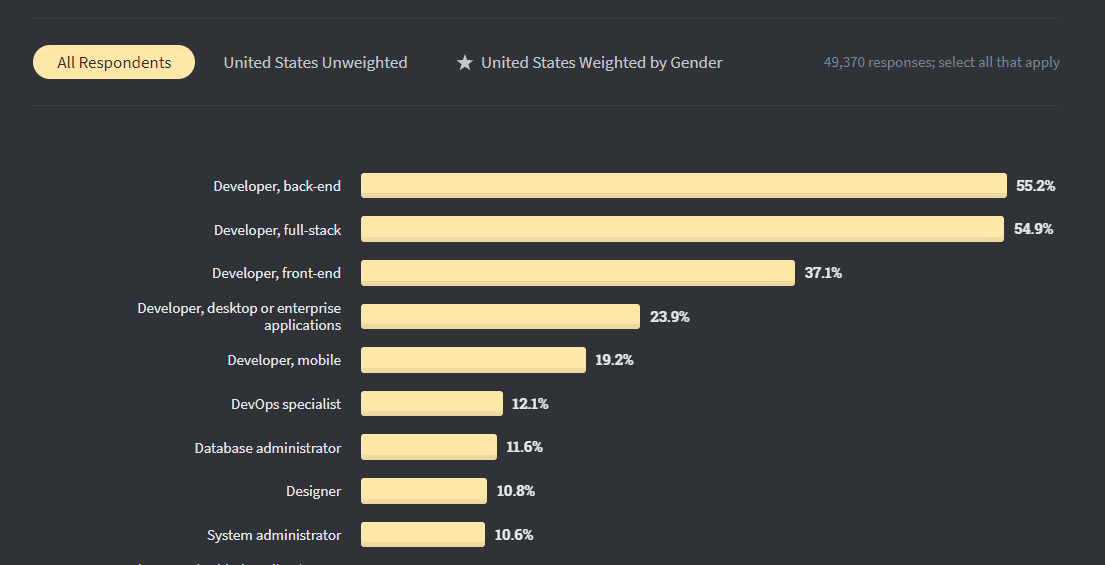This screenshot has width=1105, height=565.
Task: Click the Developer, front-end bar
Action: pos(577,273)
